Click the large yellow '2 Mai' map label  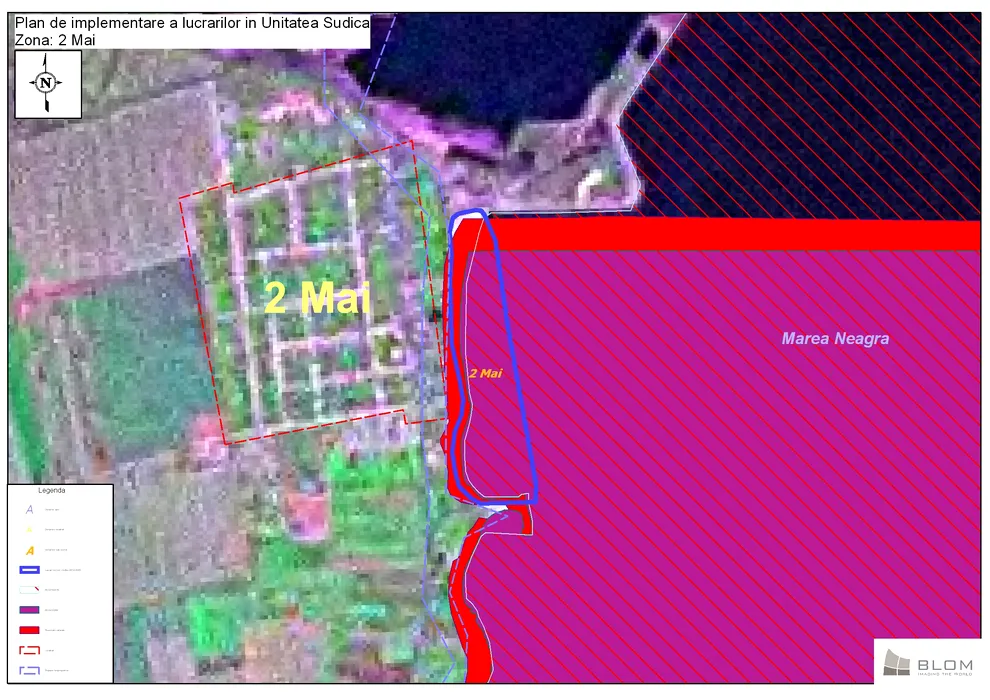(x=317, y=298)
